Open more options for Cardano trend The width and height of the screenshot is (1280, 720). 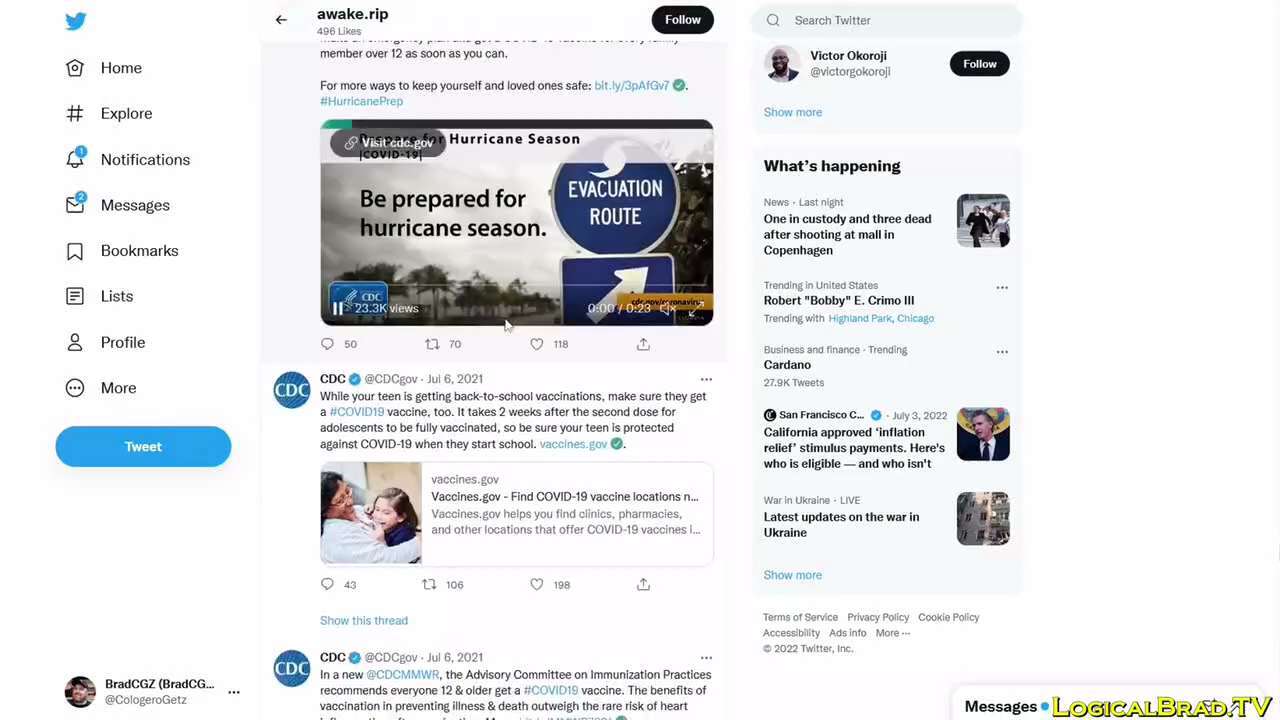1002,351
